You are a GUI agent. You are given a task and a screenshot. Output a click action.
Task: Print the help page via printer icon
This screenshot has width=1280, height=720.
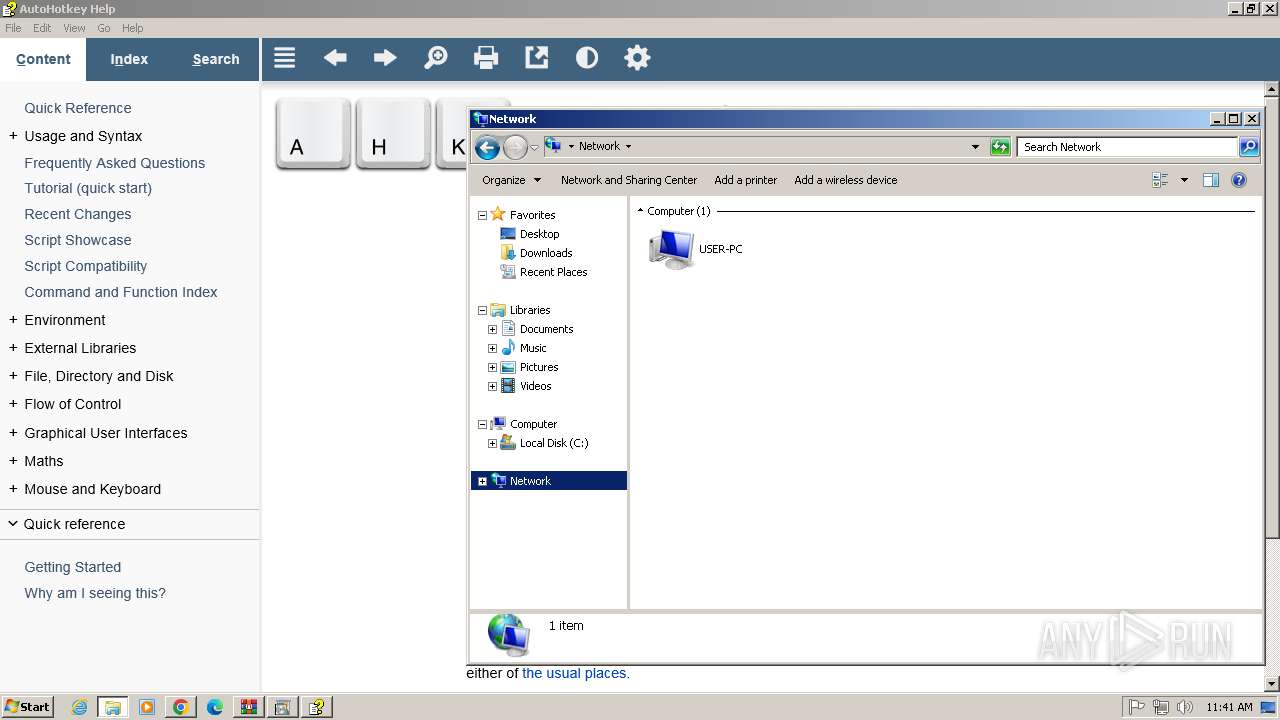486,58
